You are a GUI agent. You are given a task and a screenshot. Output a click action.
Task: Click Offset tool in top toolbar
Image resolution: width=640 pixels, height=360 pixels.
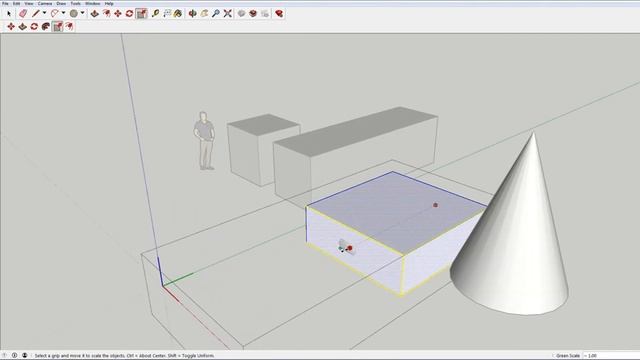(x=107, y=13)
